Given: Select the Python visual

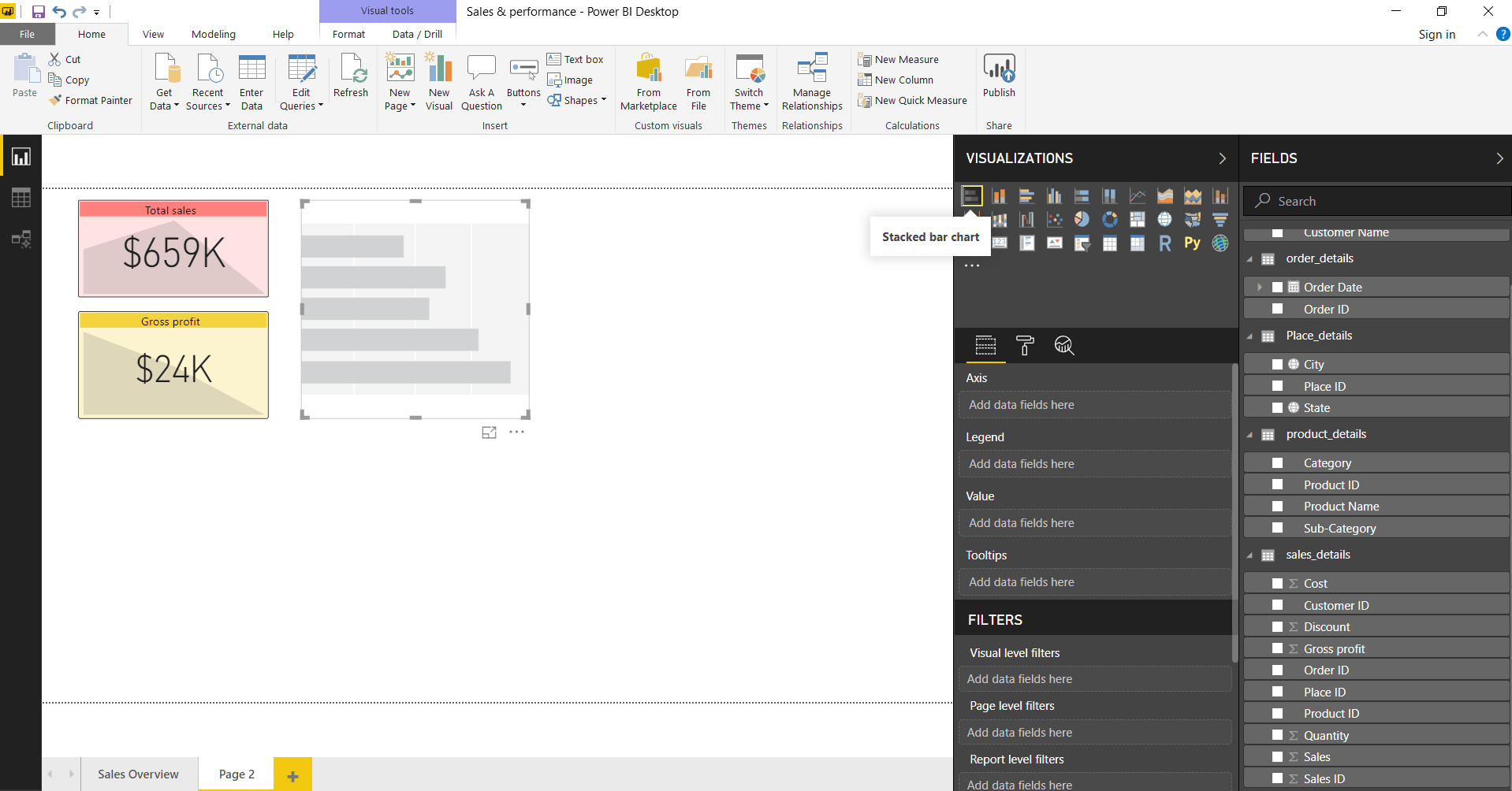Looking at the screenshot, I should 1192,244.
